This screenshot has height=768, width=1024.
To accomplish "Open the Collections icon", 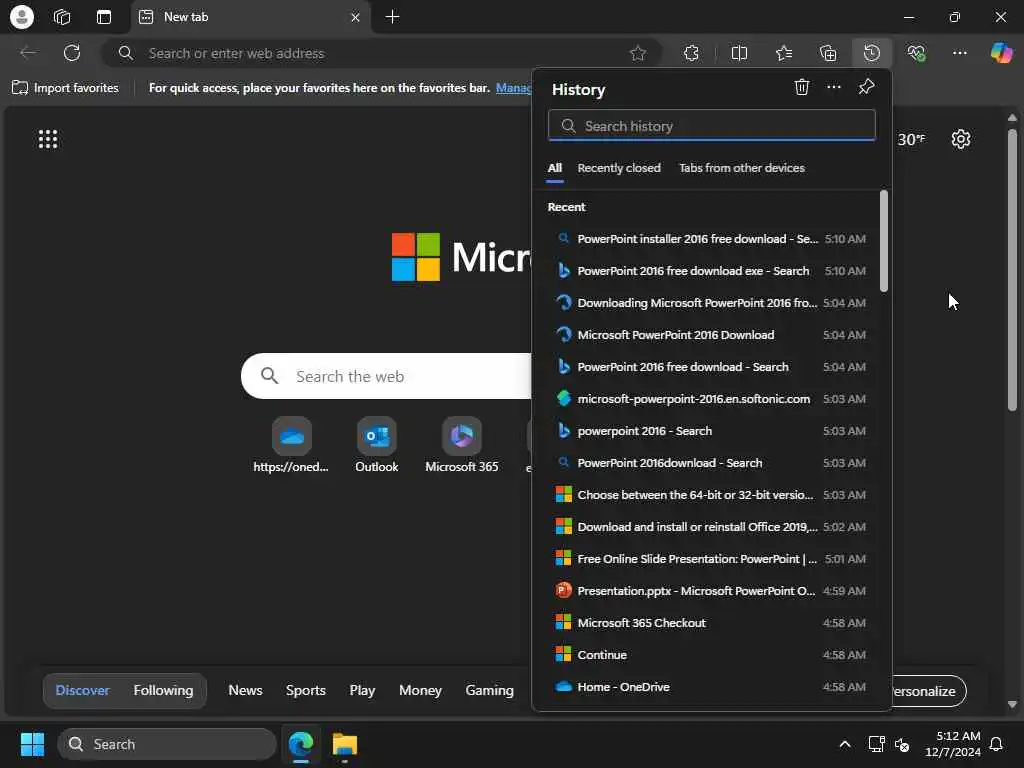I will [x=828, y=54].
